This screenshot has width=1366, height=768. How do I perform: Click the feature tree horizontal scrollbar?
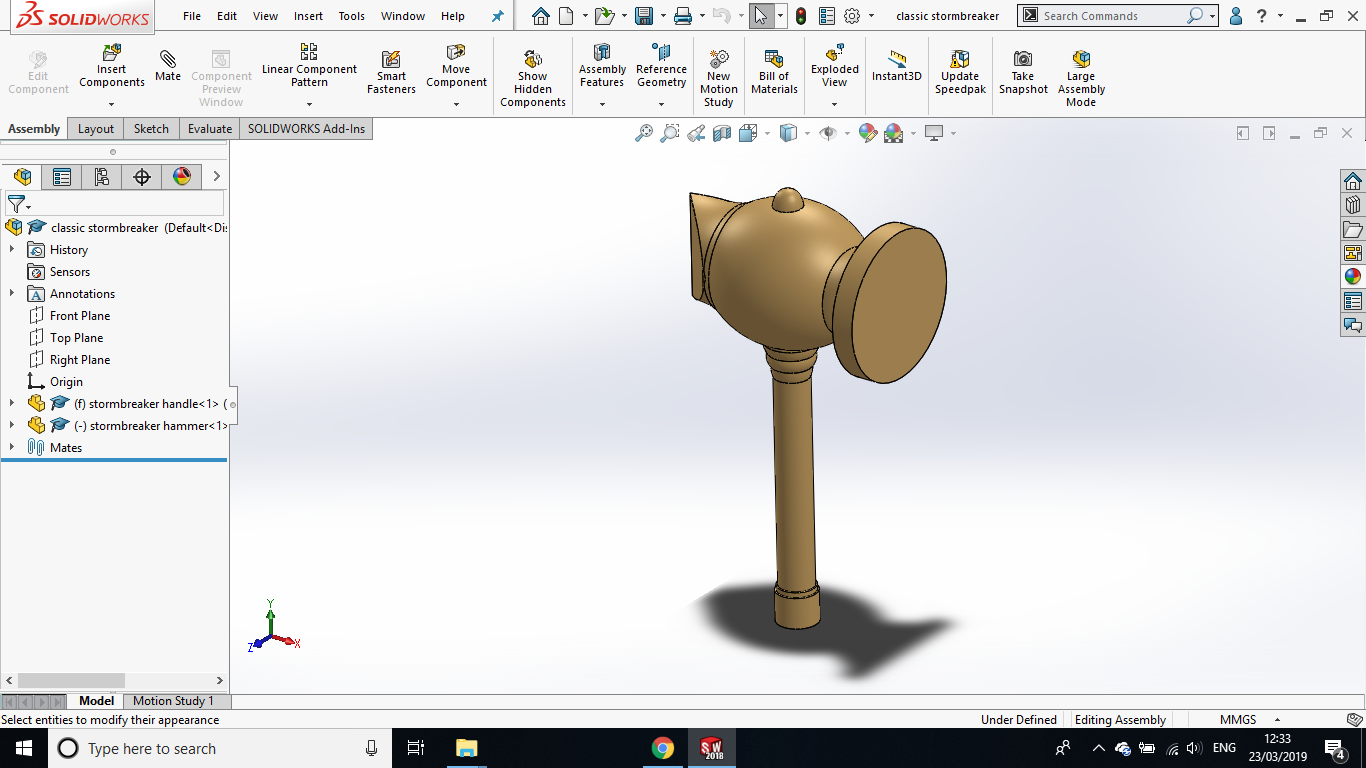click(x=70, y=680)
